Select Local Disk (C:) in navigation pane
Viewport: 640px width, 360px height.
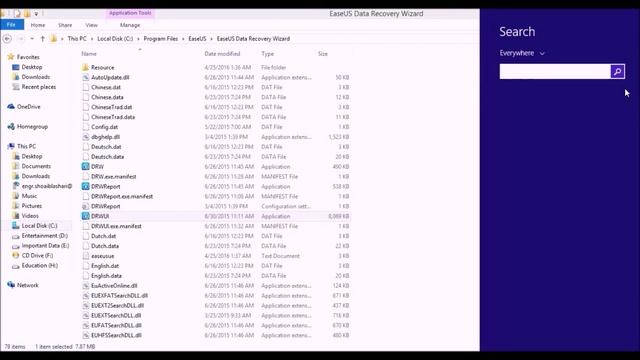[x=39, y=226]
